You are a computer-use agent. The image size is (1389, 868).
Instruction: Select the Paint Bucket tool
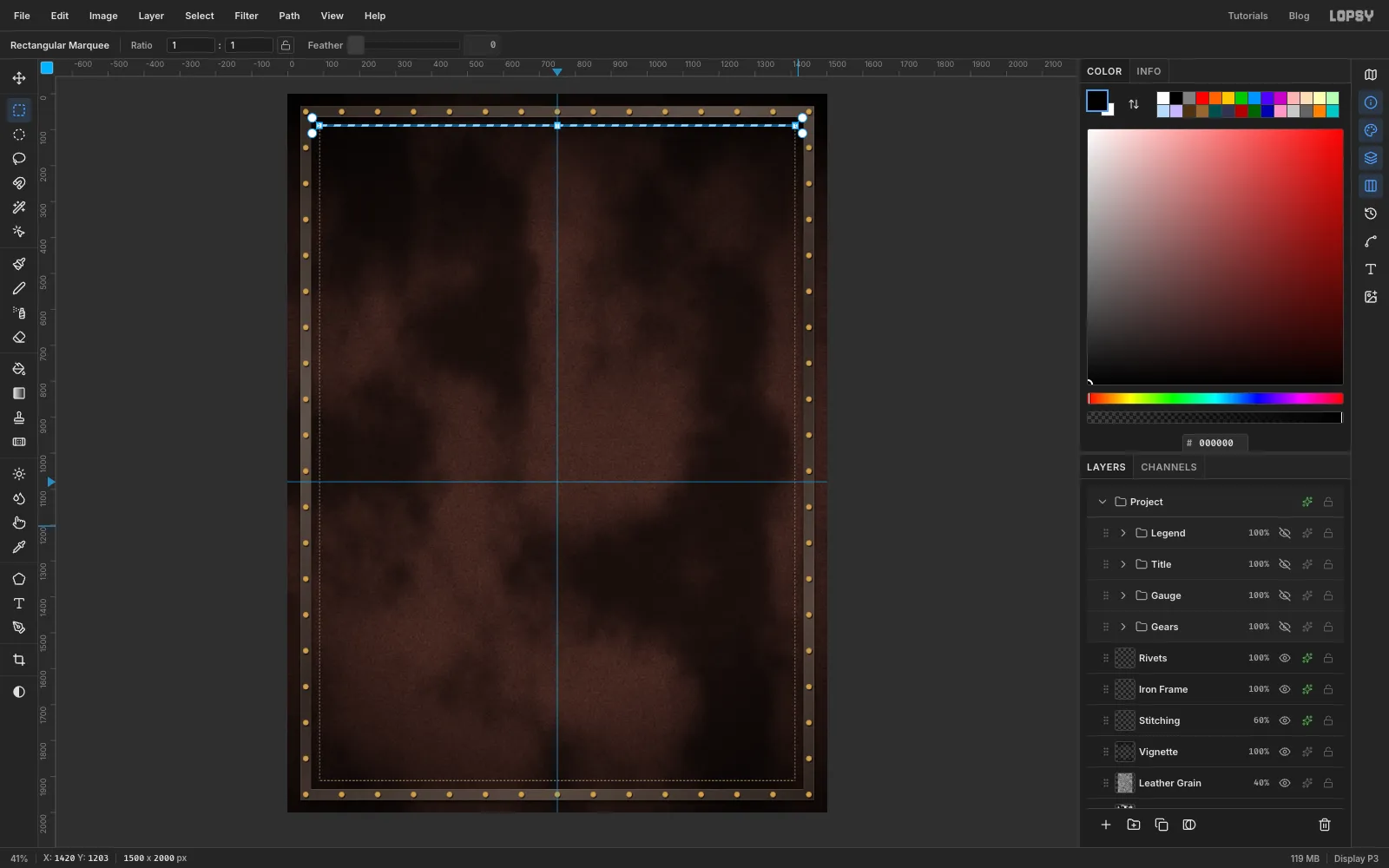[18, 369]
